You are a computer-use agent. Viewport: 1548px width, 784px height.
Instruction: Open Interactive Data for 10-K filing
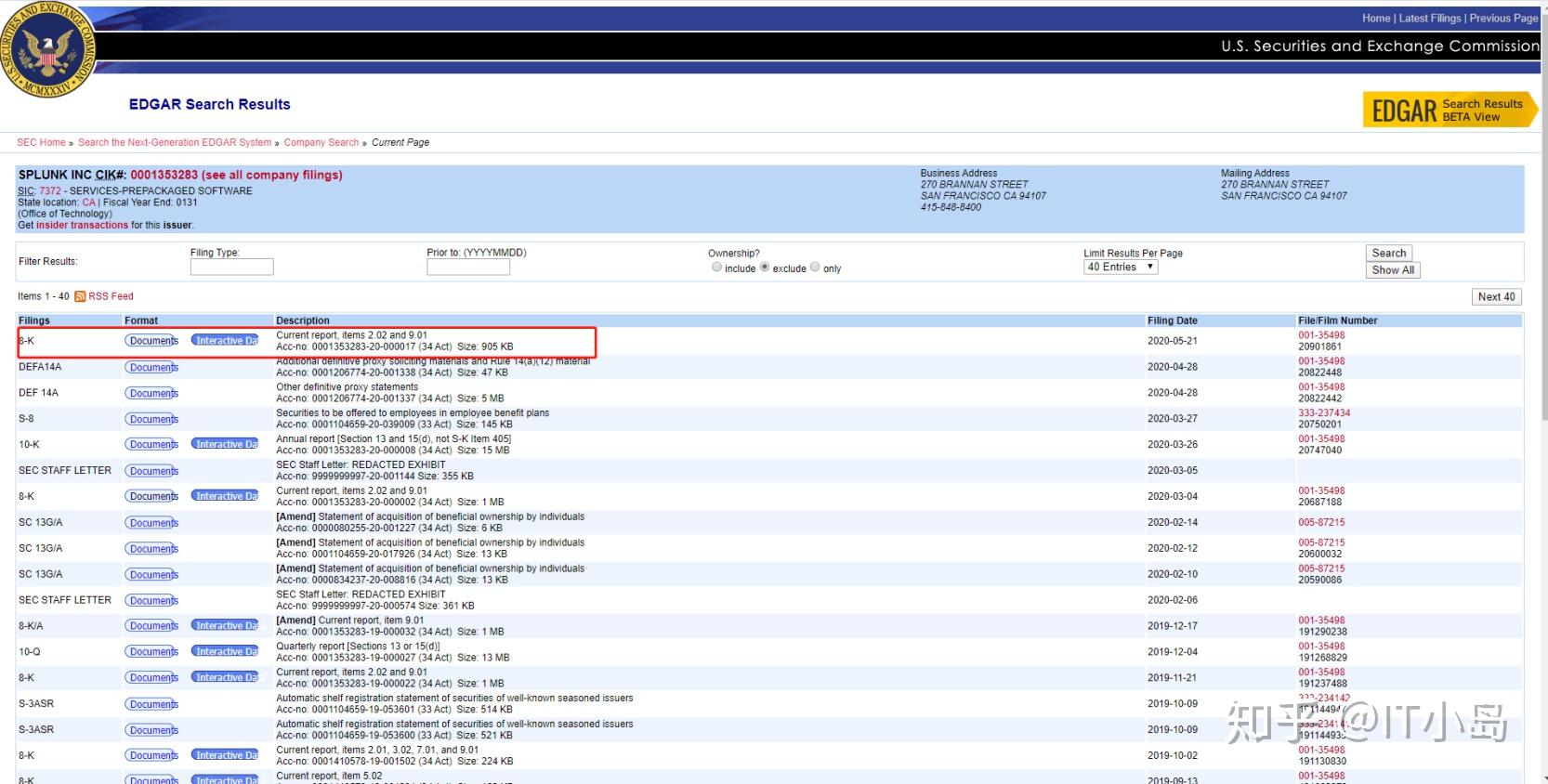(x=225, y=444)
